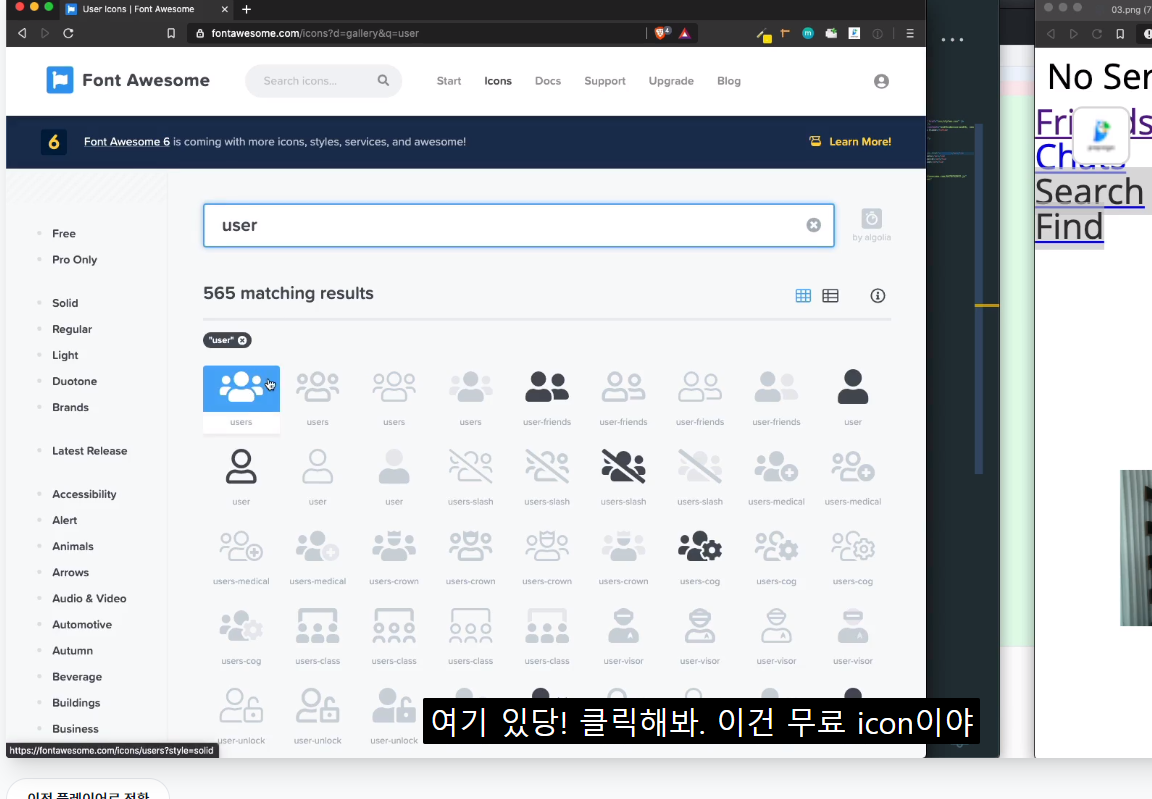Screen dimensions: 1152x799
Task: Filter by Pro Only icons
Action: [x=74, y=260]
